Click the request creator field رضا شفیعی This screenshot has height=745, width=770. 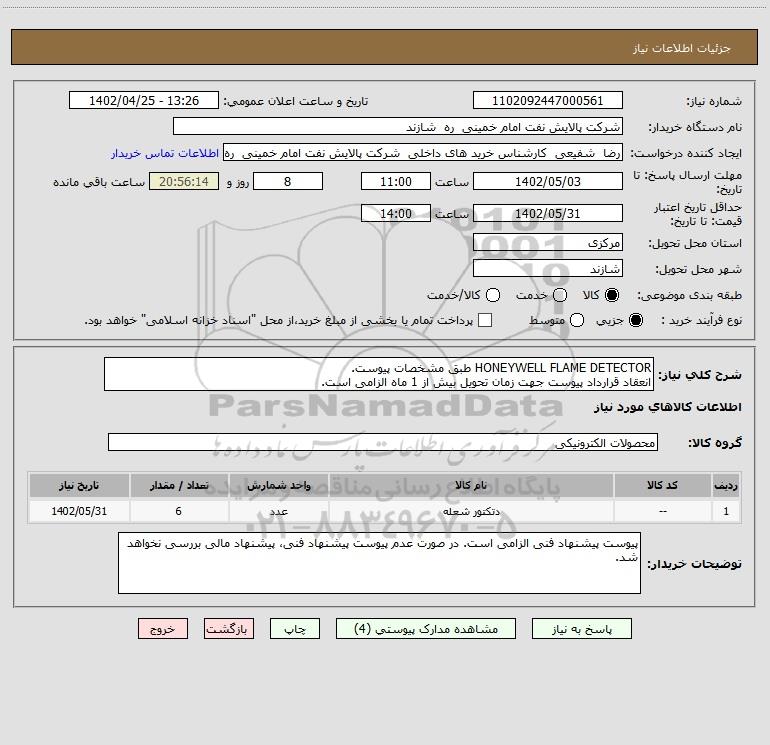pos(423,153)
